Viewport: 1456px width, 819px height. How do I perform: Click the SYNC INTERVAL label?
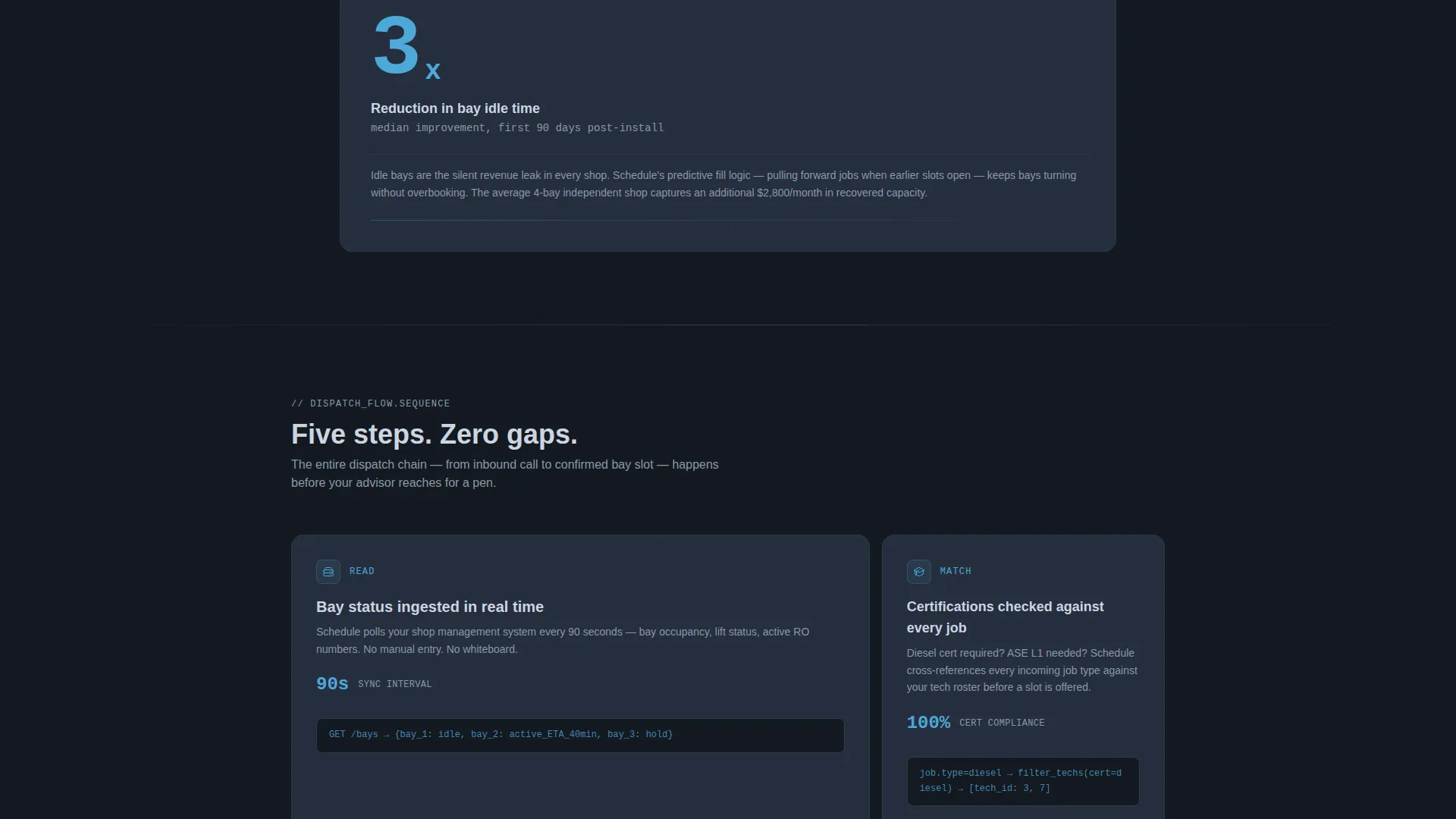pos(395,684)
